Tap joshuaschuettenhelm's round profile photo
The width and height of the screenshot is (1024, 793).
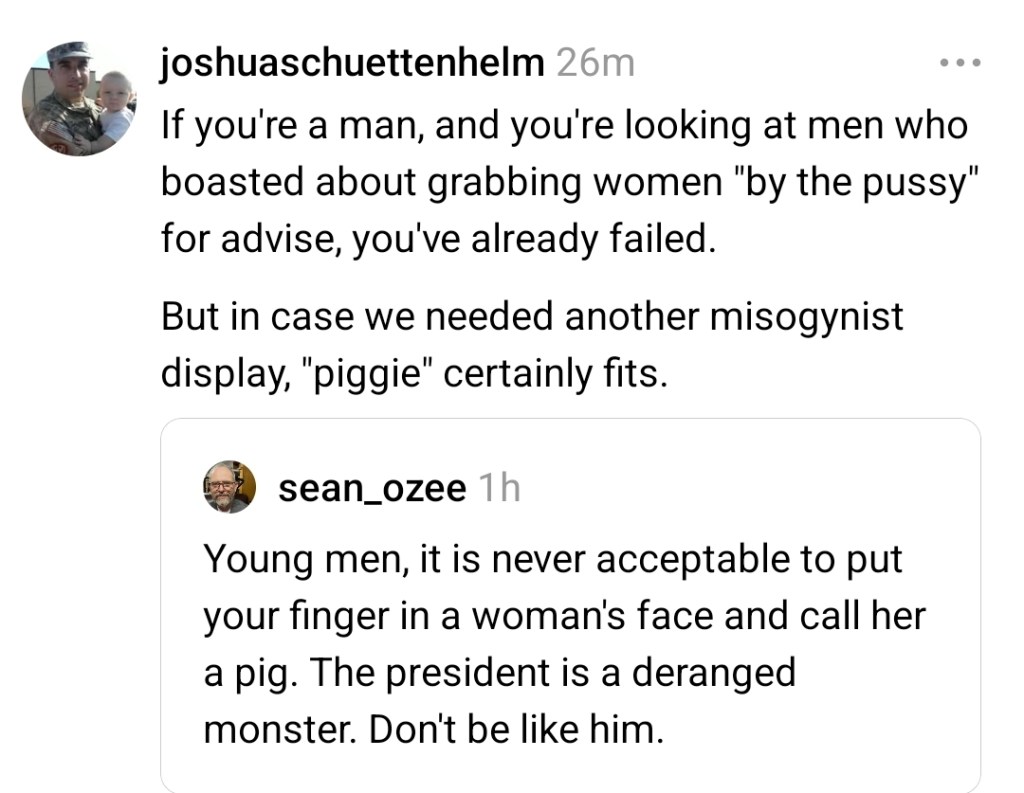coord(78,98)
